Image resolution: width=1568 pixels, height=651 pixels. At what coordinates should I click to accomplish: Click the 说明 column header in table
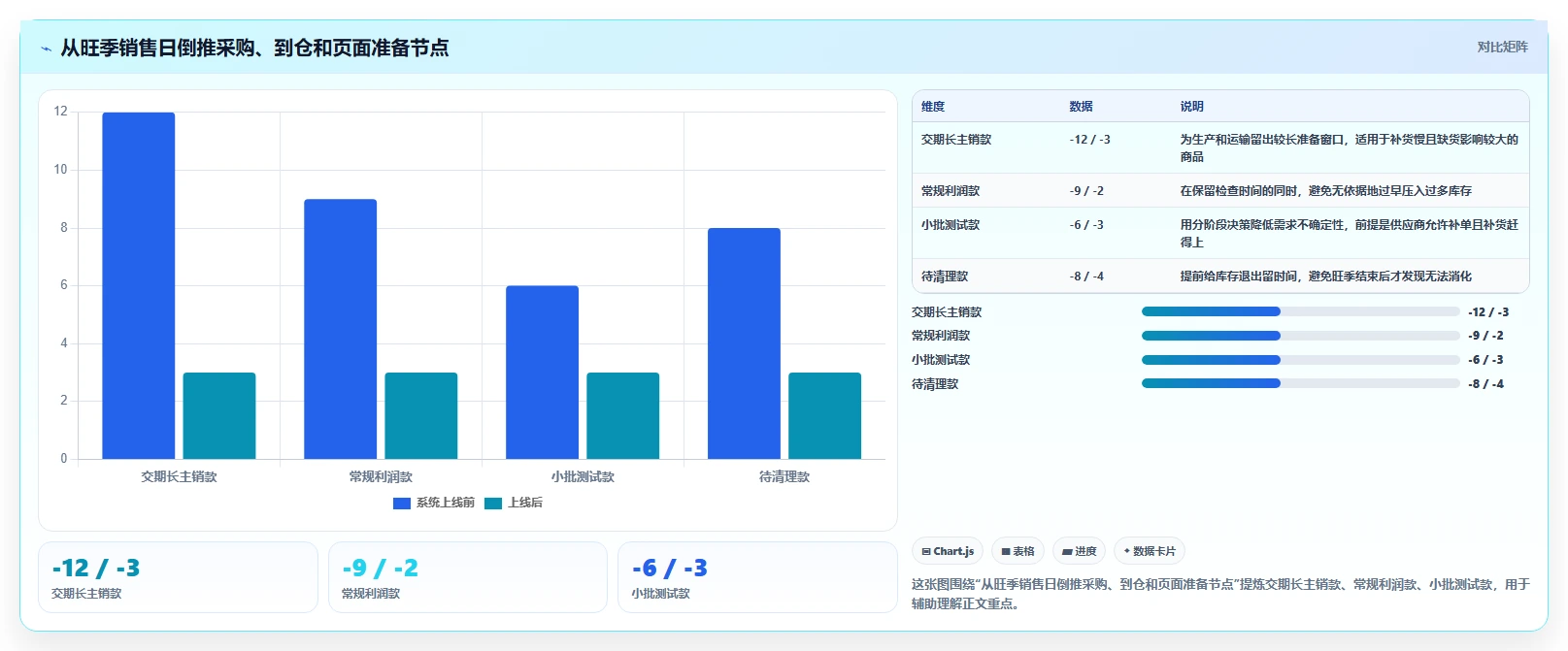[x=1192, y=107]
